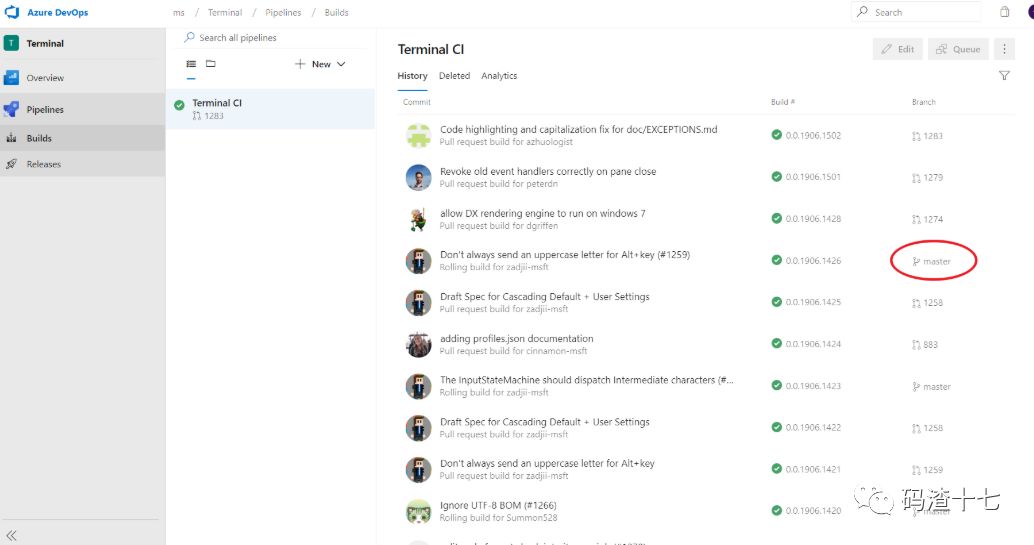1034x545 pixels.
Task: Click the azhuologist avatar thumbnail
Action: 418,135
